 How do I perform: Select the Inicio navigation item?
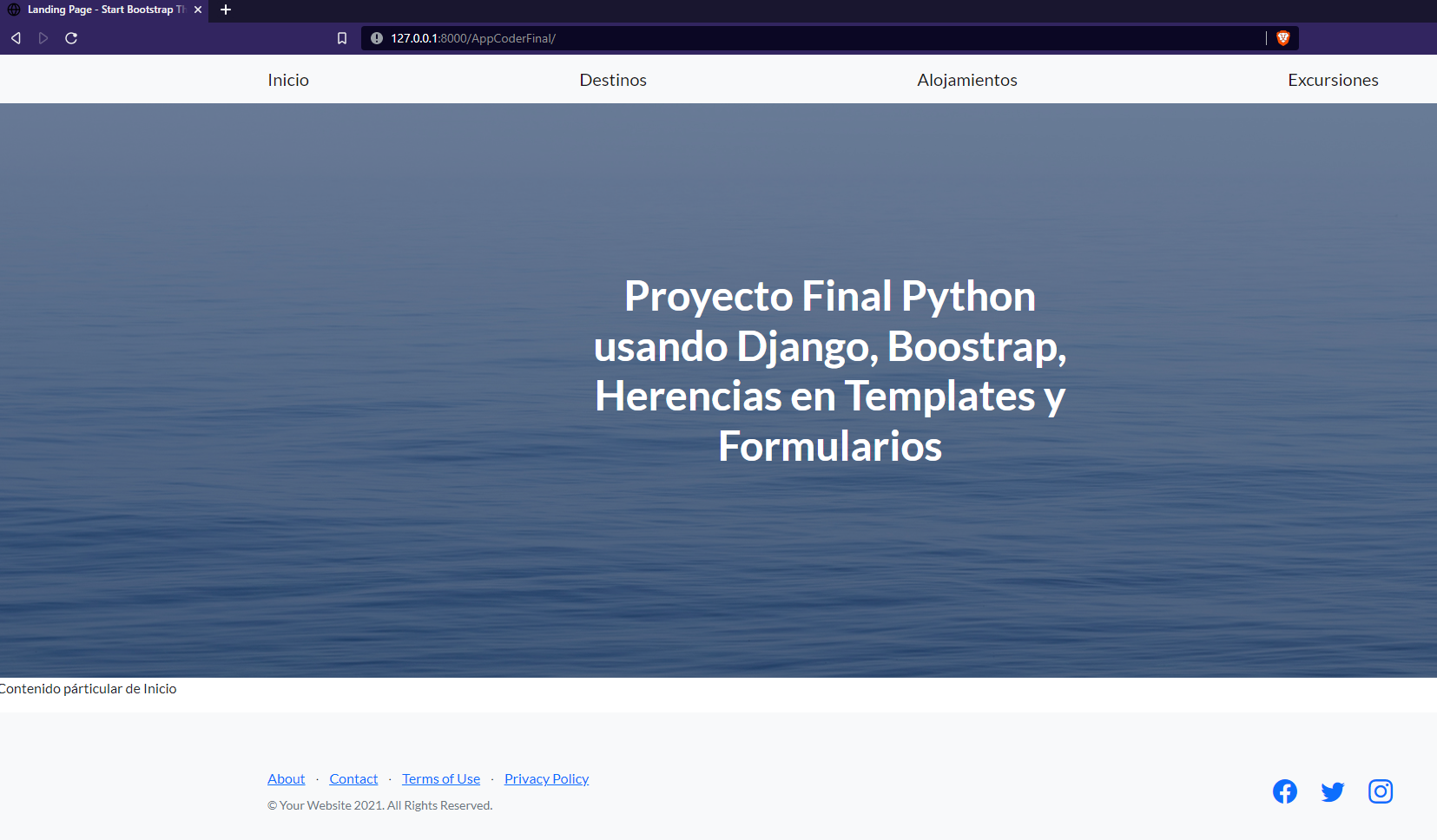pos(287,79)
